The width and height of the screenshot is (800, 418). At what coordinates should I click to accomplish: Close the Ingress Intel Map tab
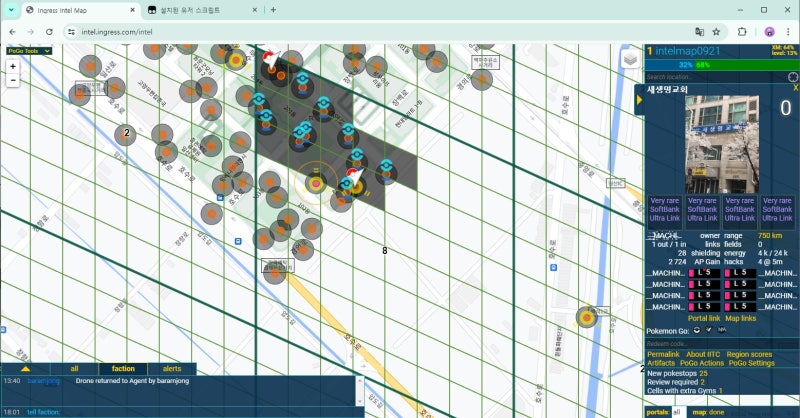pyautogui.click(x=133, y=10)
